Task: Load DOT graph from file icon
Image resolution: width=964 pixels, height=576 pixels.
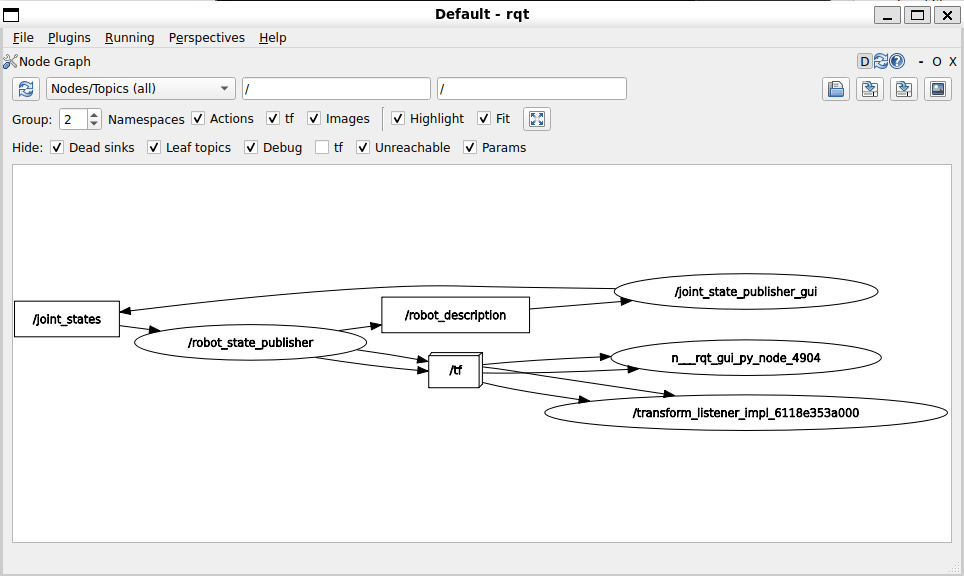Action: pyautogui.click(x=836, y=89)
